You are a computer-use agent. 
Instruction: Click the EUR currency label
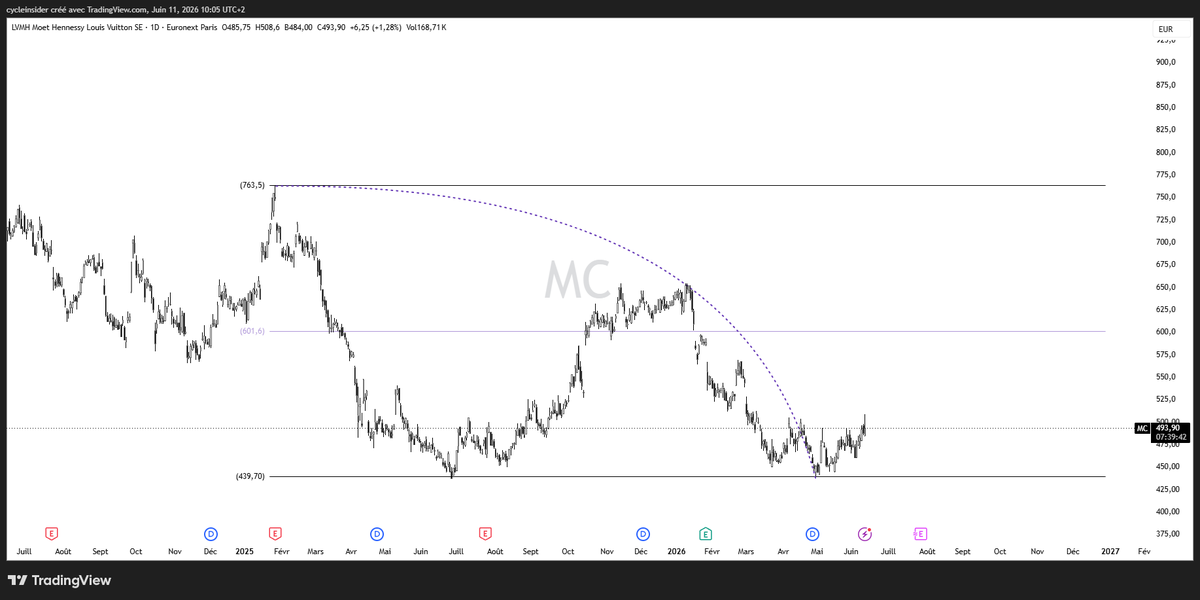pos(1165,30)
